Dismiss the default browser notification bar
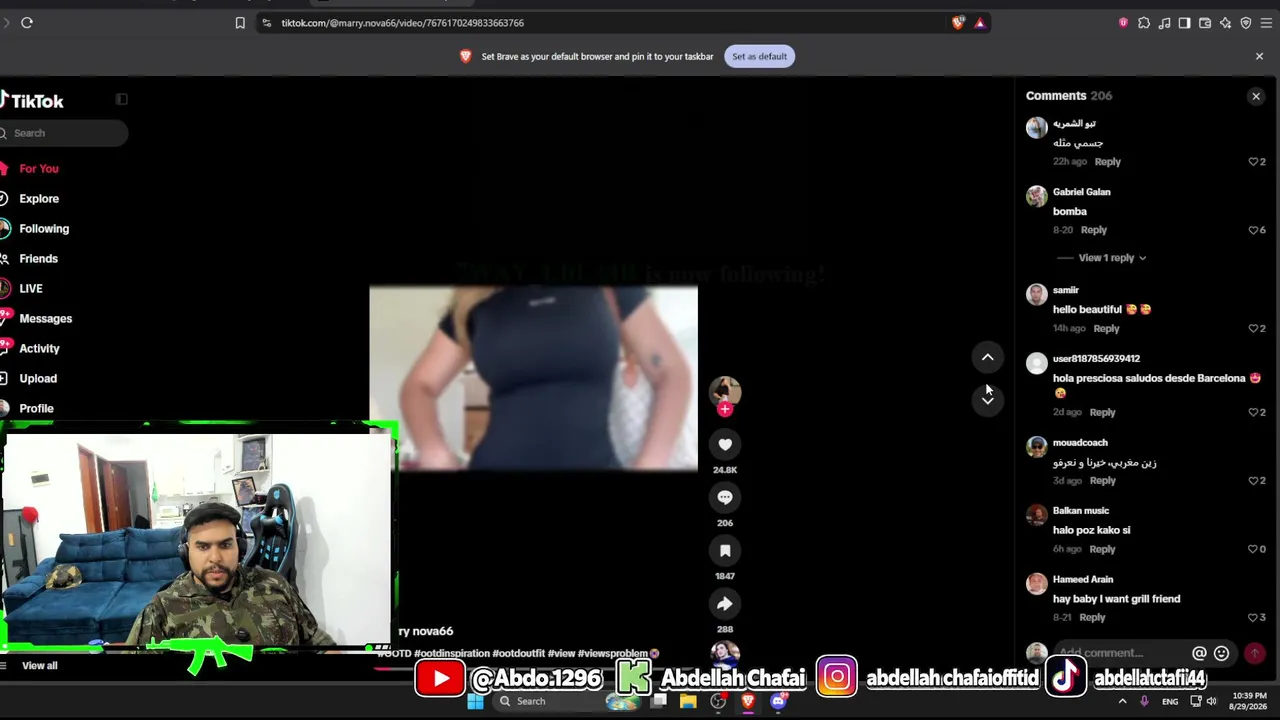The width and height of the screenshot is (1280, 720). click(x=1259, y=56)
